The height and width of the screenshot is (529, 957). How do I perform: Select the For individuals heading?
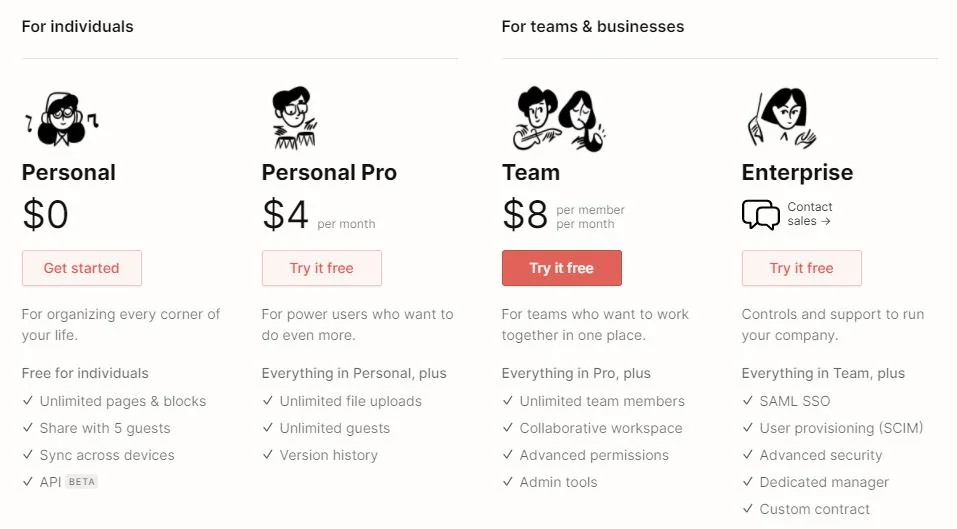(77, 27)
